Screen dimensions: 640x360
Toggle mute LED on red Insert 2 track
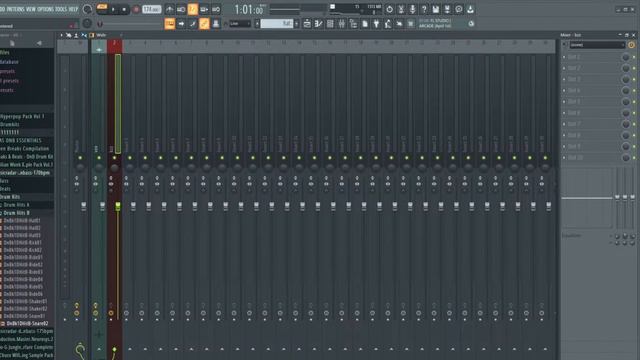pyautogui.click(x=114, y=158)
